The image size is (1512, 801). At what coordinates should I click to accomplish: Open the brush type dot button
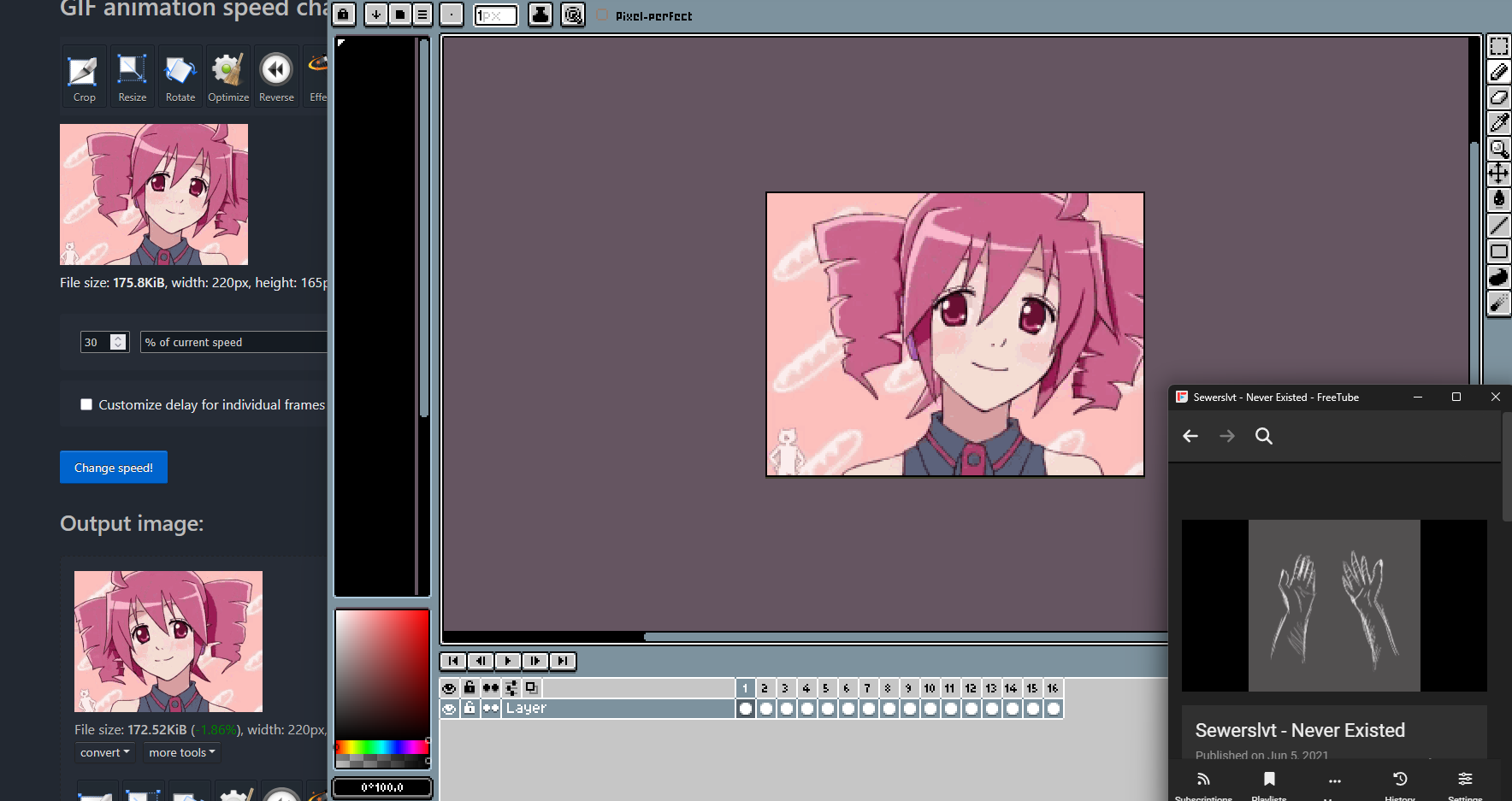(452, 15)
